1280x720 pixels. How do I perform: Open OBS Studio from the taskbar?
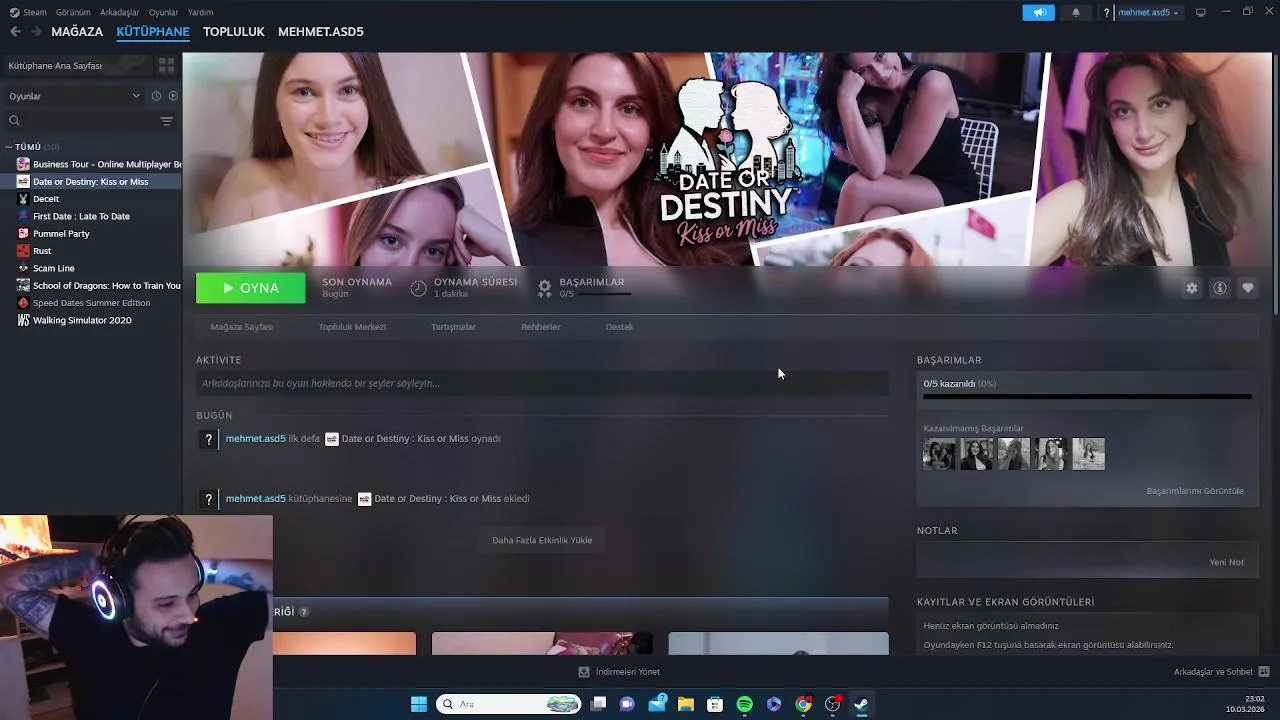pos(832,704)
